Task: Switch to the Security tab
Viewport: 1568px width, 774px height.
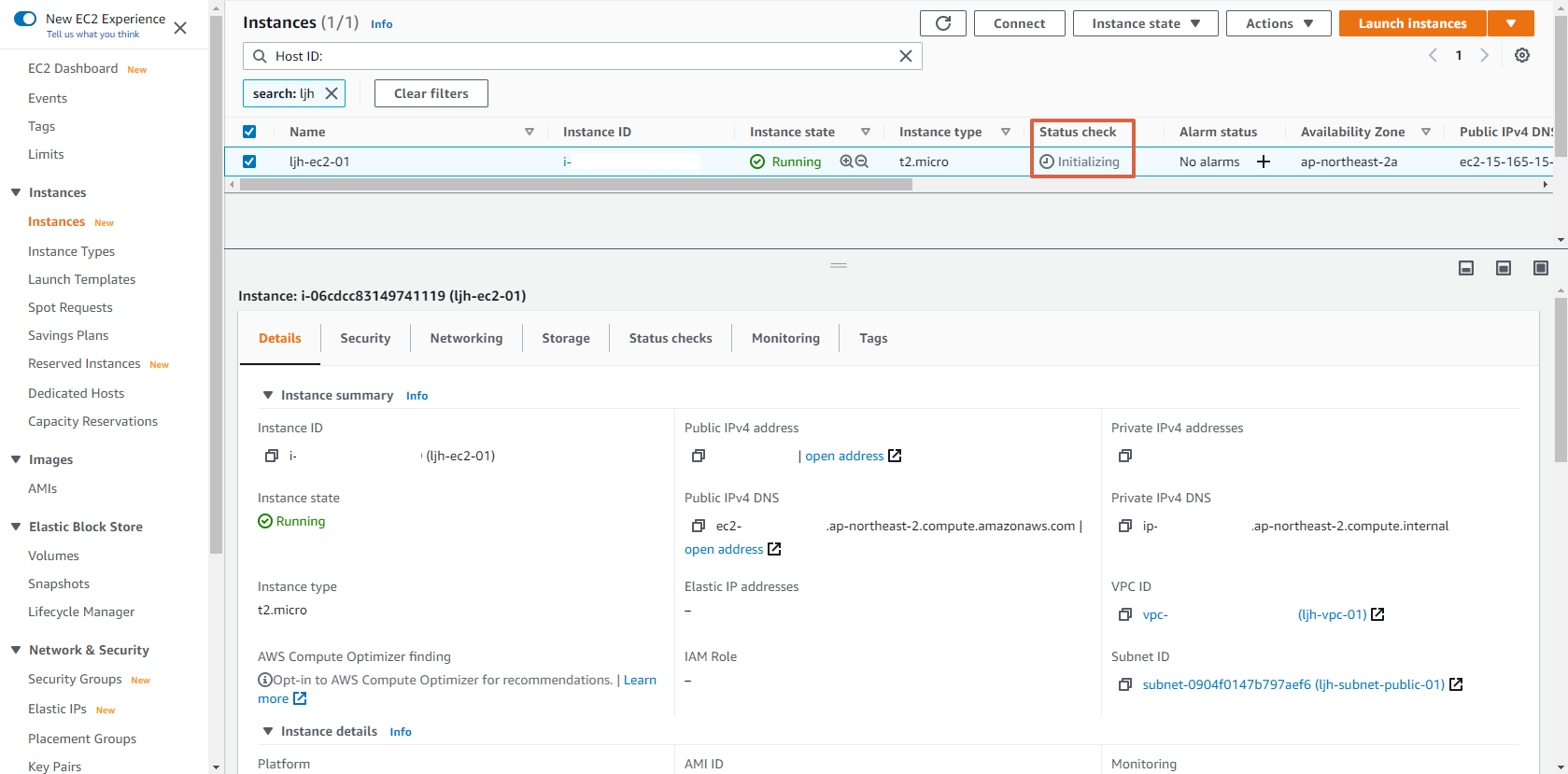Action: 365,338
